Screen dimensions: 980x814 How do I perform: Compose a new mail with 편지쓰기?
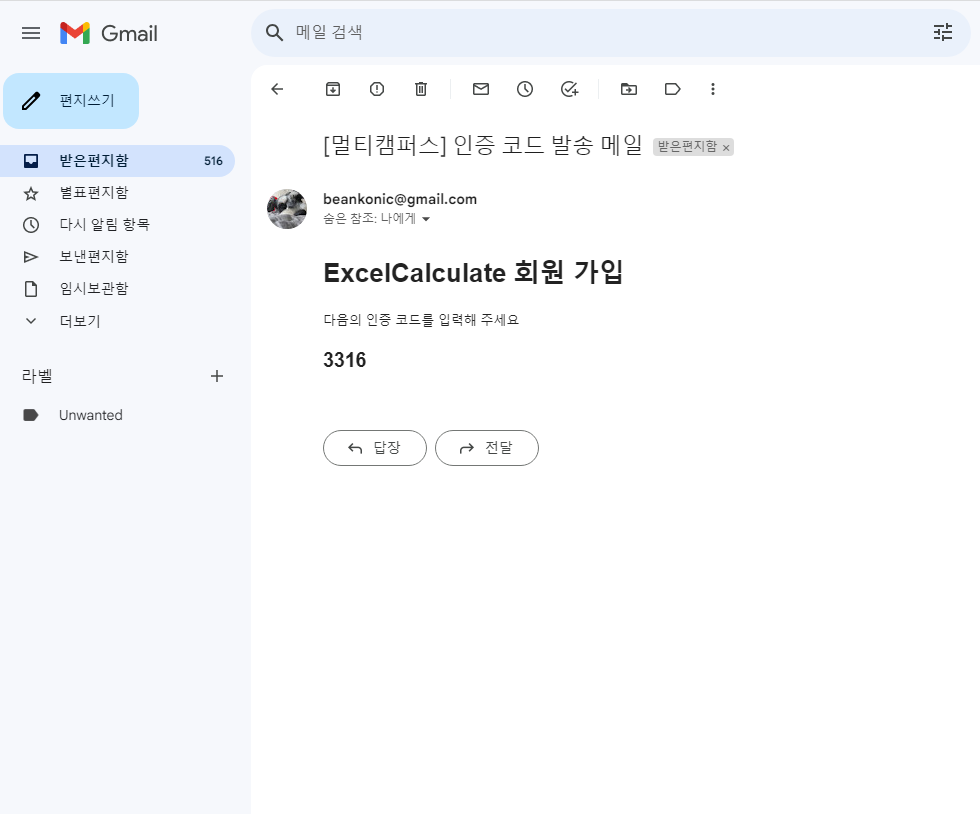71,101
